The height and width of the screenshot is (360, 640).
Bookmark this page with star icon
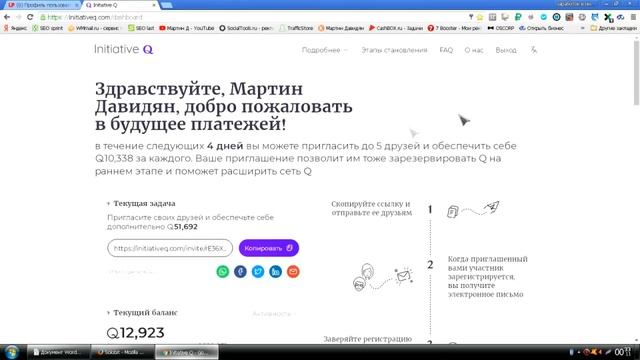480,17
